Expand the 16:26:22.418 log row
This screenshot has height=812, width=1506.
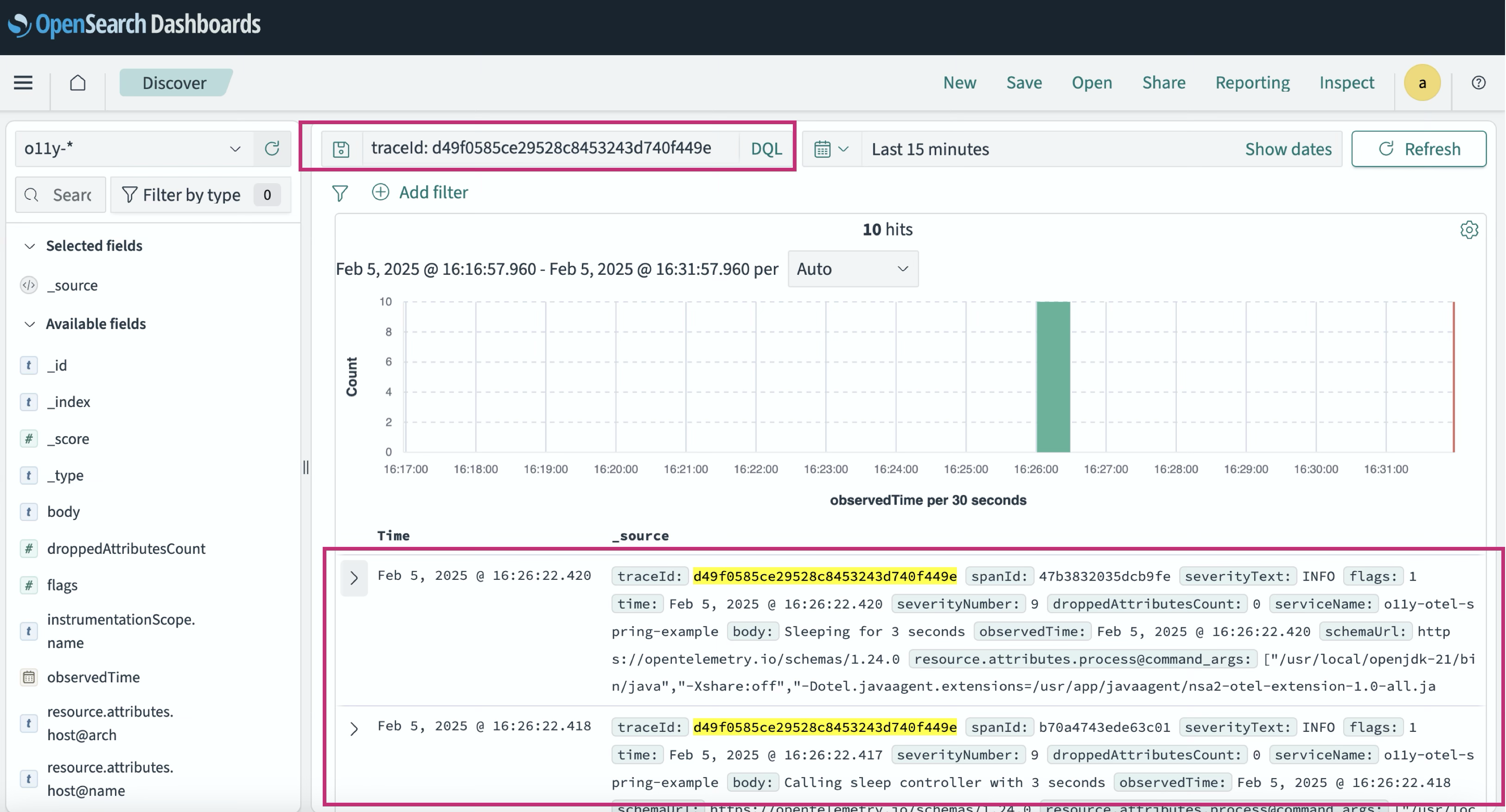point(354,729)
